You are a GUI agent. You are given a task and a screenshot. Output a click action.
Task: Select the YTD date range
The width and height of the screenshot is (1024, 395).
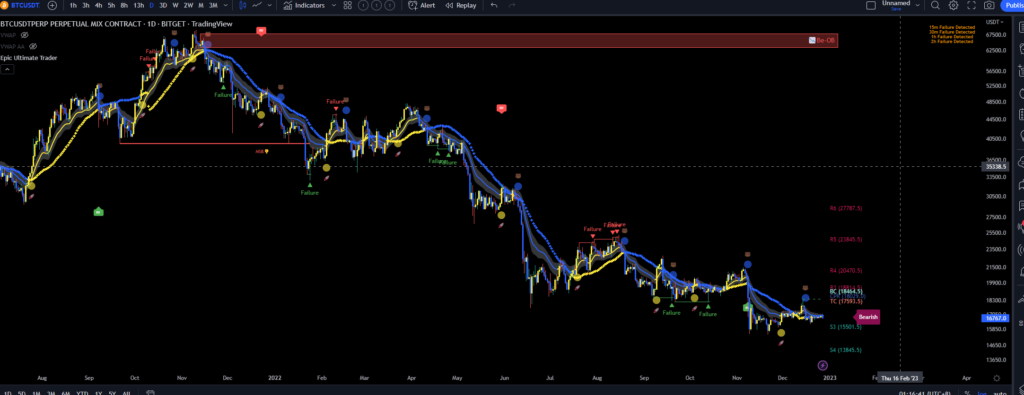click(82, 393)
